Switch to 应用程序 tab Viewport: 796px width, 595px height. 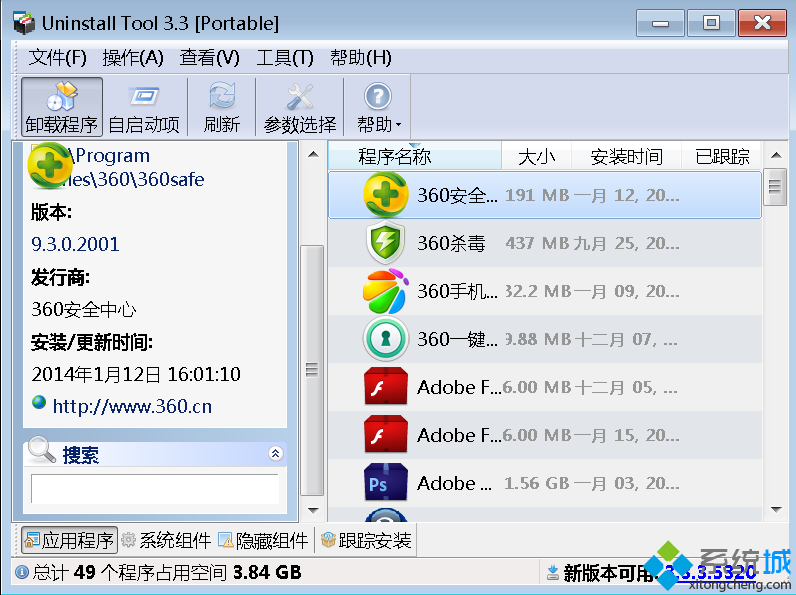click(x=69, y=540)
